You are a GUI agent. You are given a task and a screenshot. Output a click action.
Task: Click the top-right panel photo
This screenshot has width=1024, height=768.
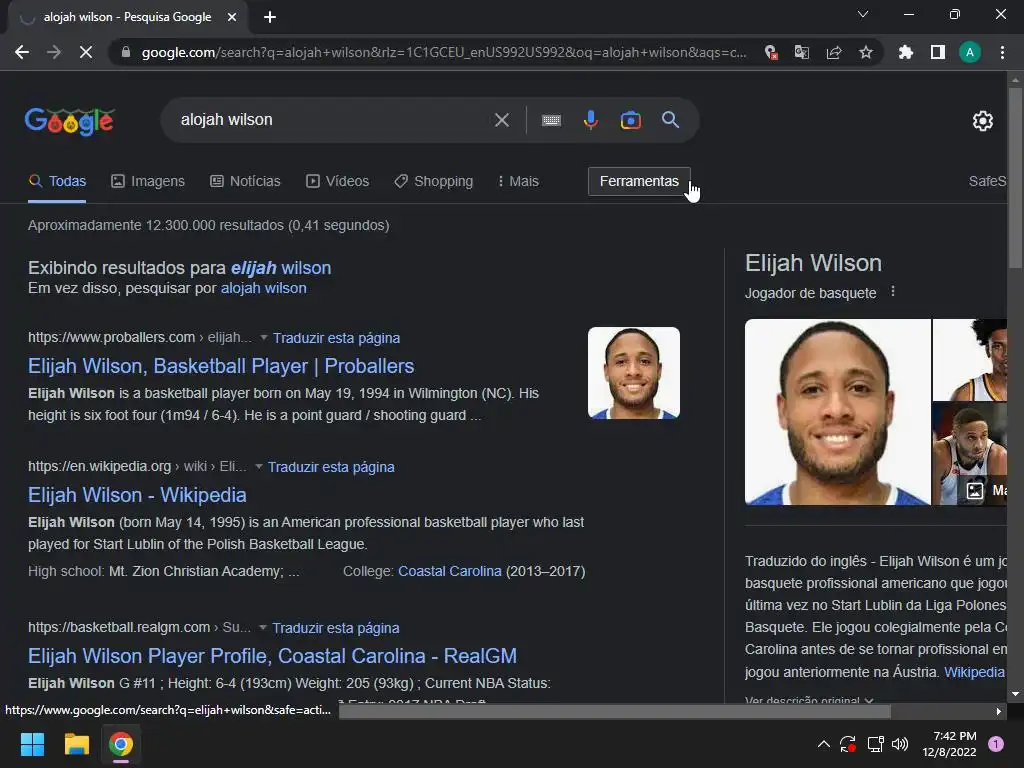pyautogui.click(x=970, y=360)
